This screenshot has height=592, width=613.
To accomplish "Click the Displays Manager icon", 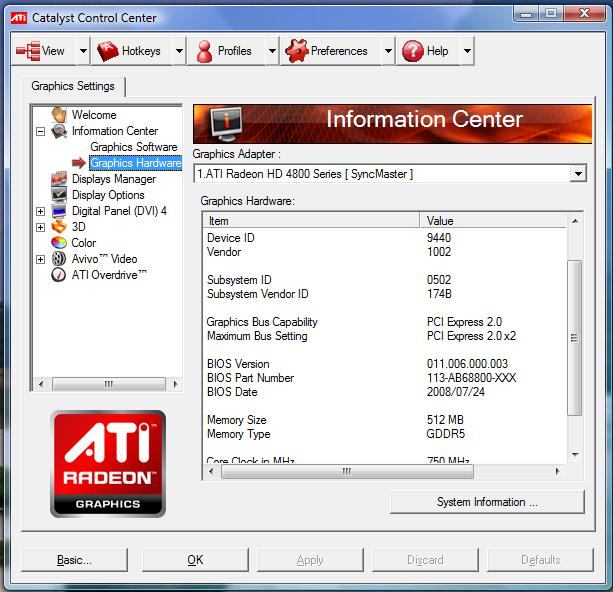I will click(59, 179).
